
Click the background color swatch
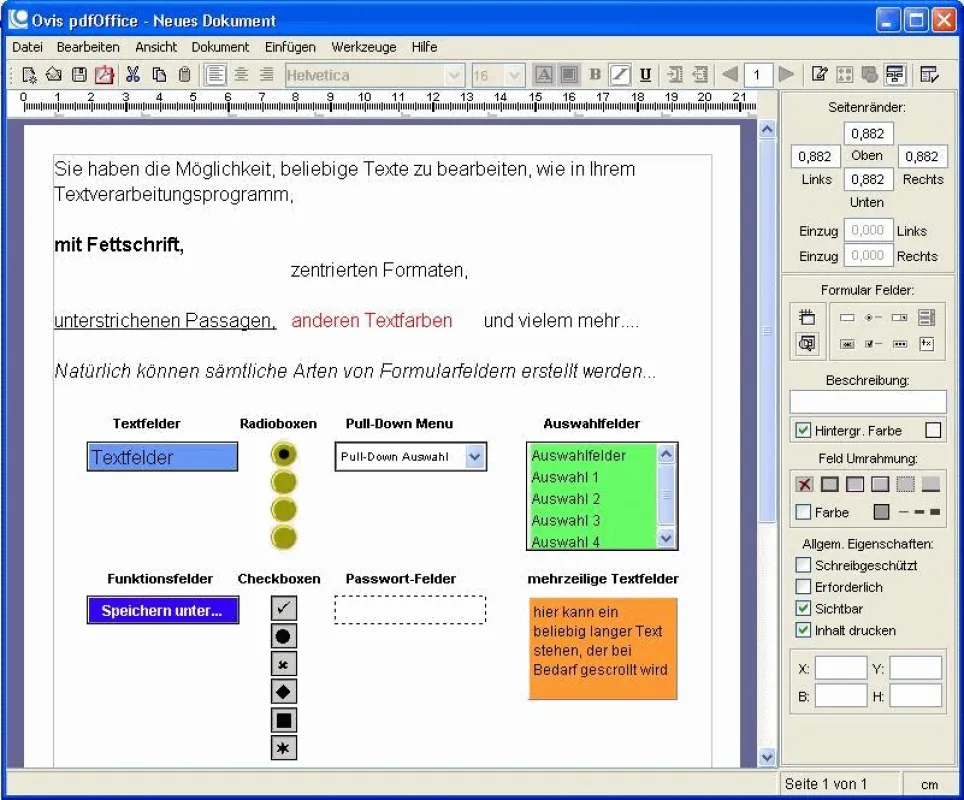coord(933,430)
